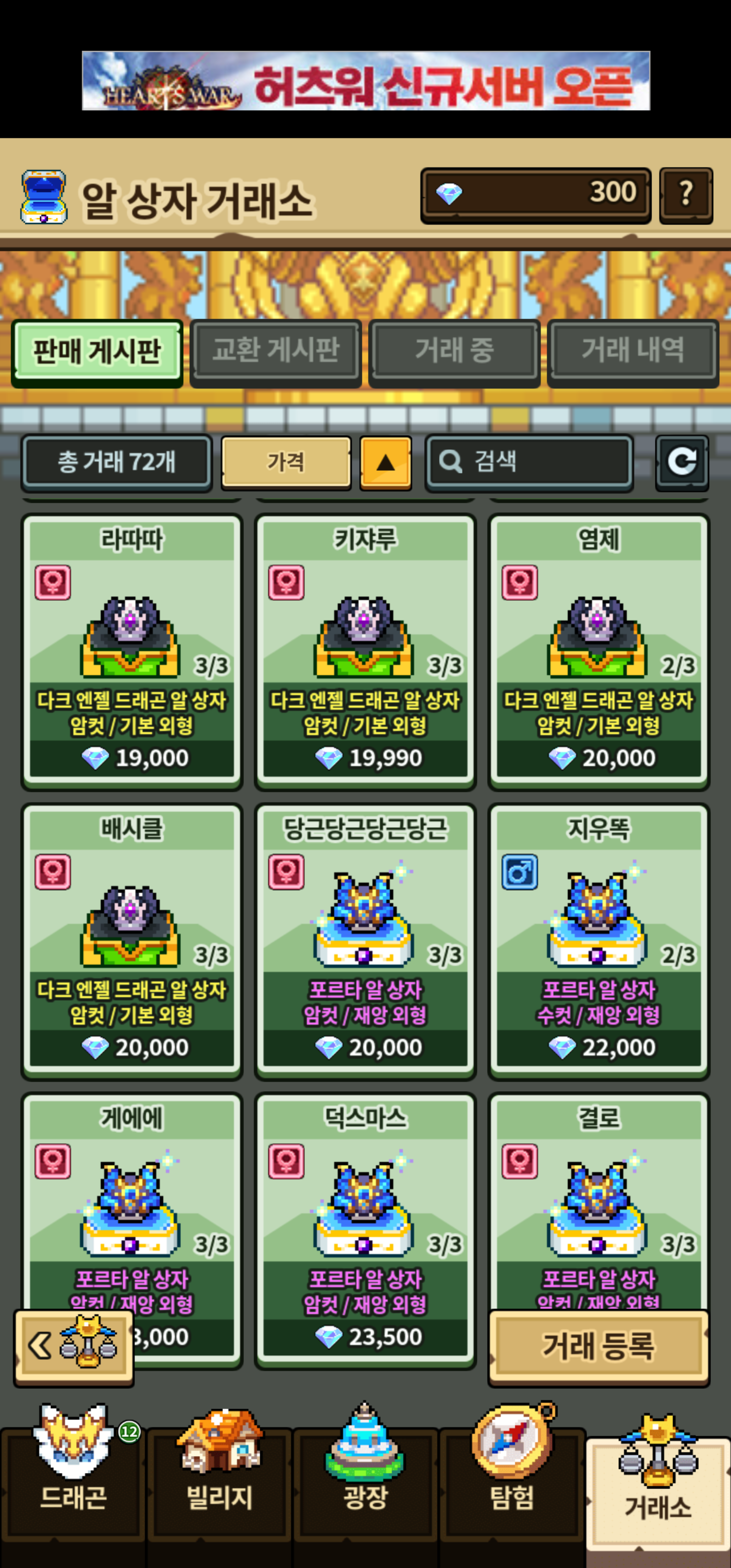This screenshot has width=731, height=1568.
Task: Click the 검색 search field
Action: (529, 462)
